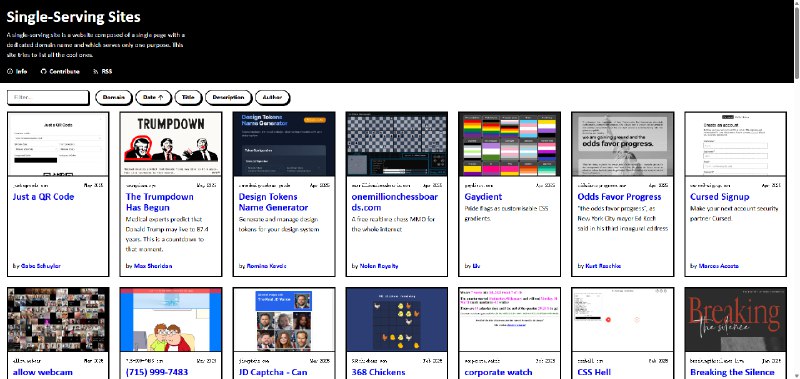Open the Cursed Signup title link
The height and width of the screenshot is (379, 800).
click(720, 197)
